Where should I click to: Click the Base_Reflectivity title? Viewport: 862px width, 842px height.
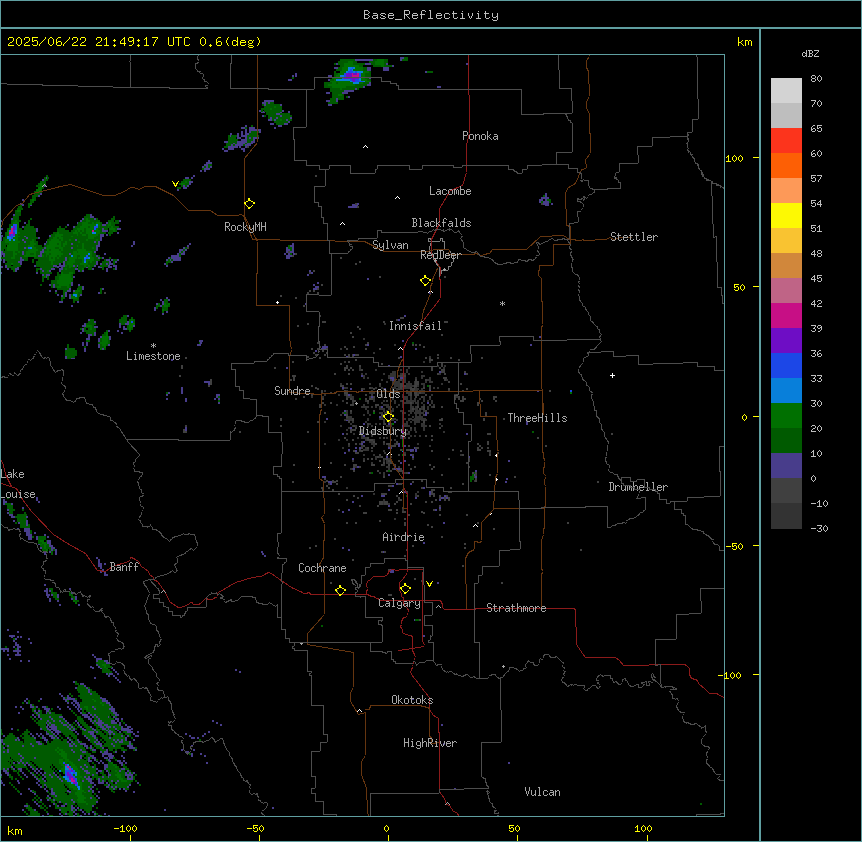pos(431,15)
